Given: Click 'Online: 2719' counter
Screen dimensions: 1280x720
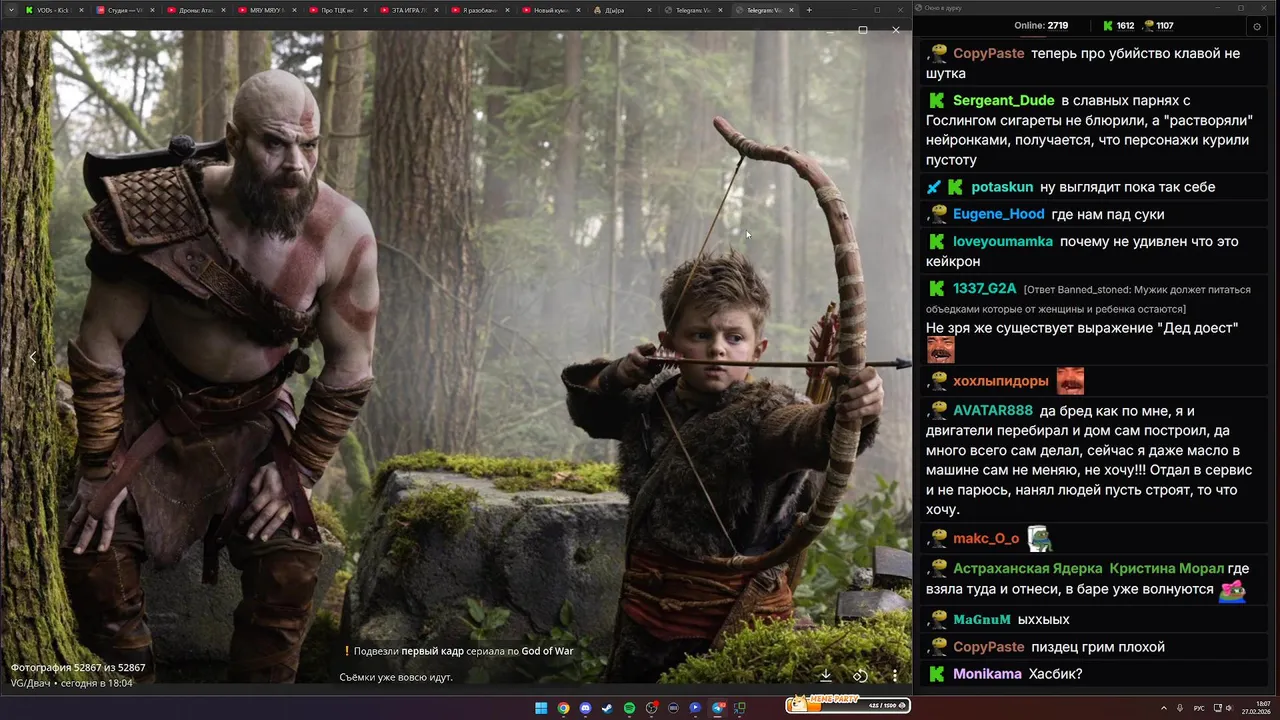Looking at the screenshot, I should [1041, 26].
